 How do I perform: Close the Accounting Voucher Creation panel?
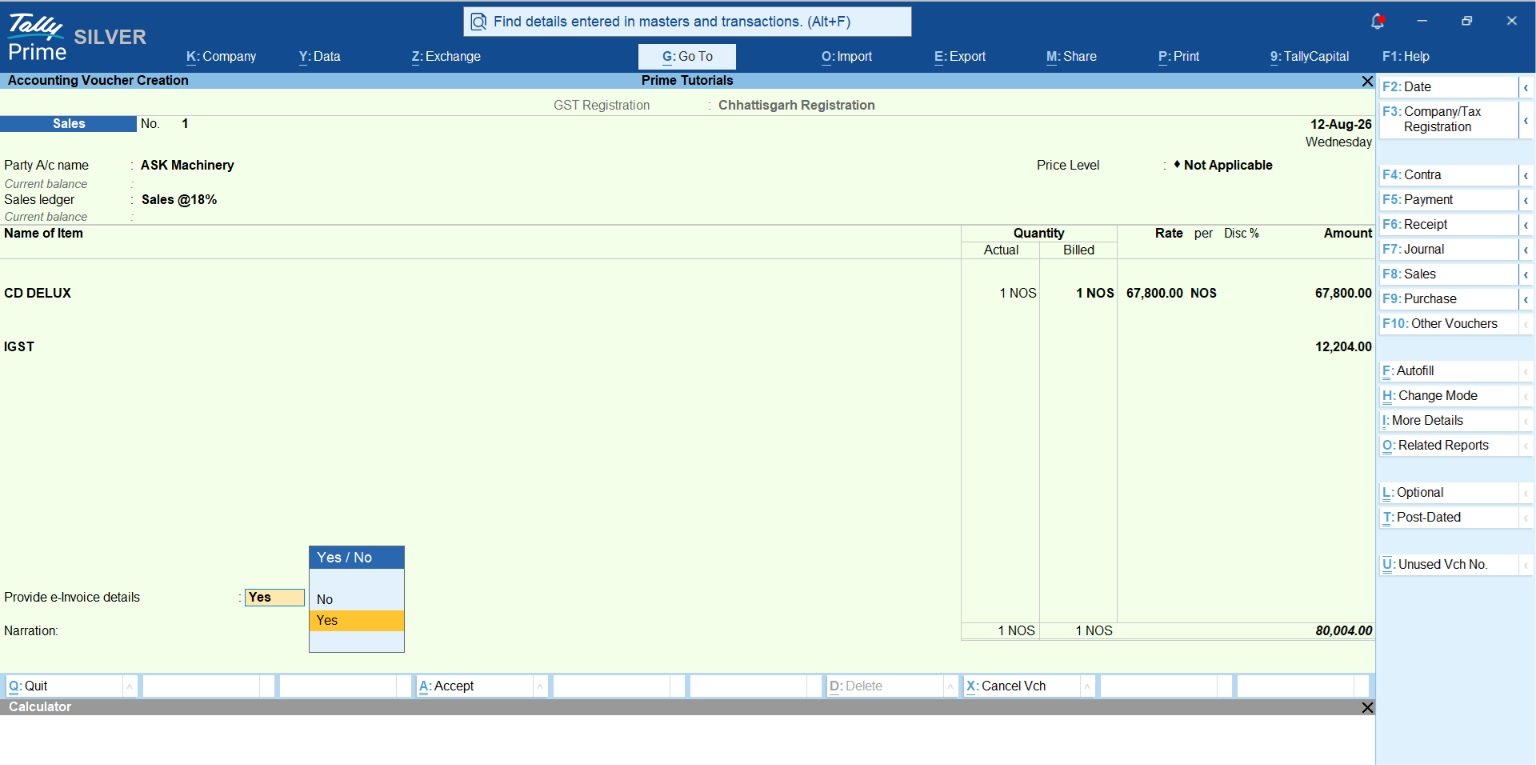click(1367, 81)
